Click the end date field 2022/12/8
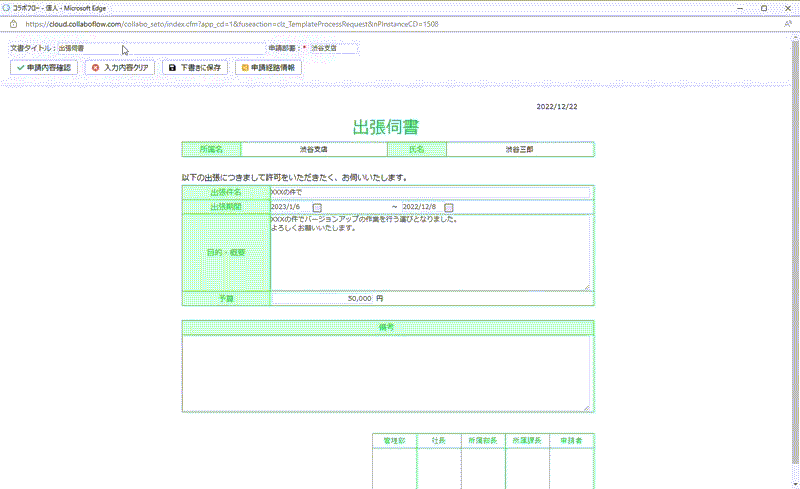Image resolution: width=800 pixels, height=489 pixels. tap(422, 207)
